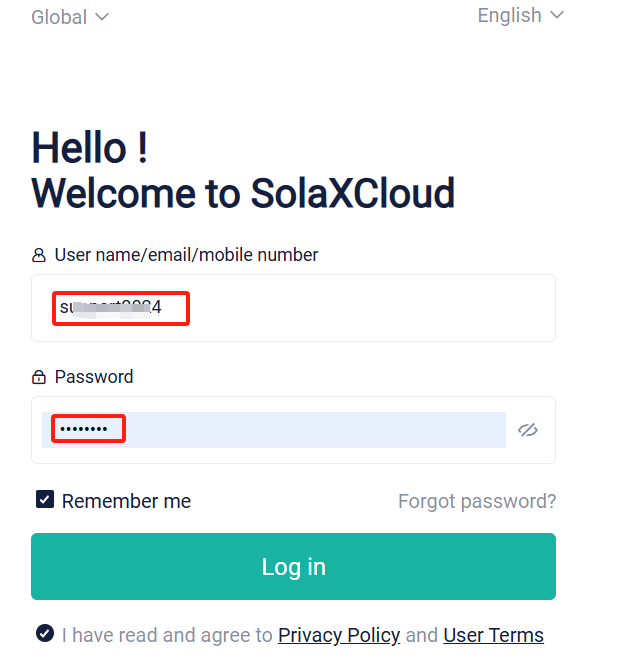
Task: Toggle the agreement checkmark for Privacy Policy
Action: click(x=45, y=633)
